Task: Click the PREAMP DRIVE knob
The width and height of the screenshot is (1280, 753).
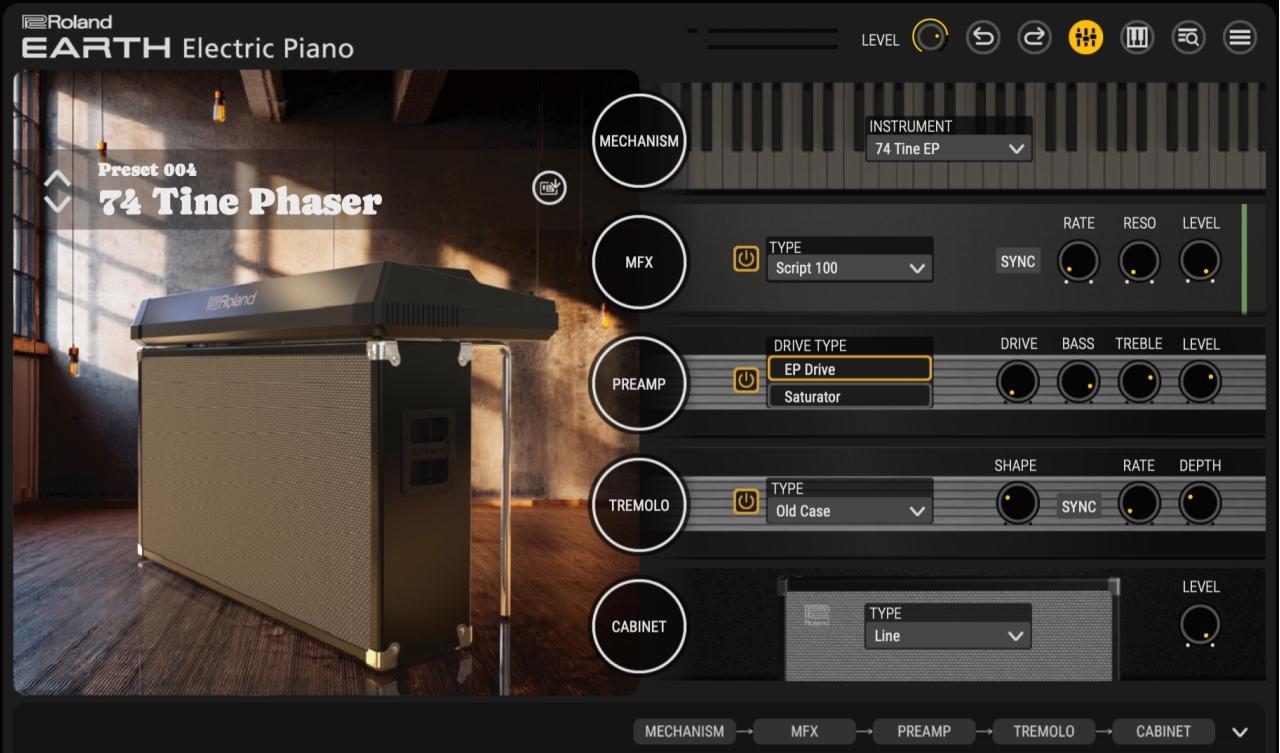Action: tap(1018, 382)
